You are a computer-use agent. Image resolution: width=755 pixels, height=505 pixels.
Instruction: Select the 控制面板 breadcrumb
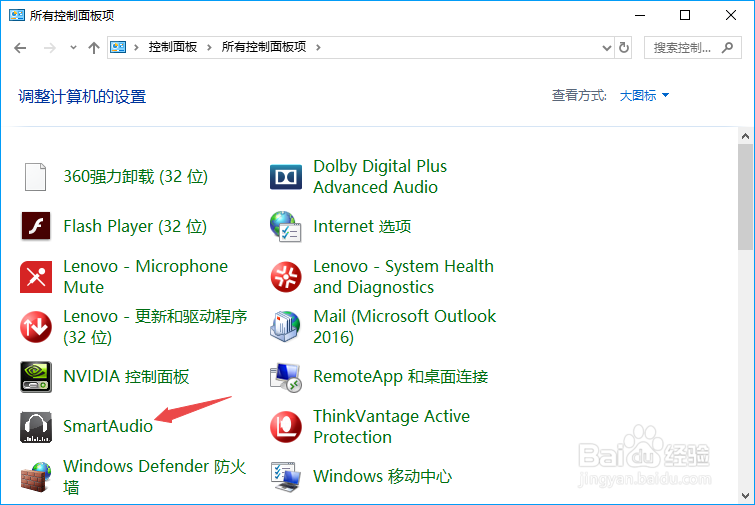(173, 47)
